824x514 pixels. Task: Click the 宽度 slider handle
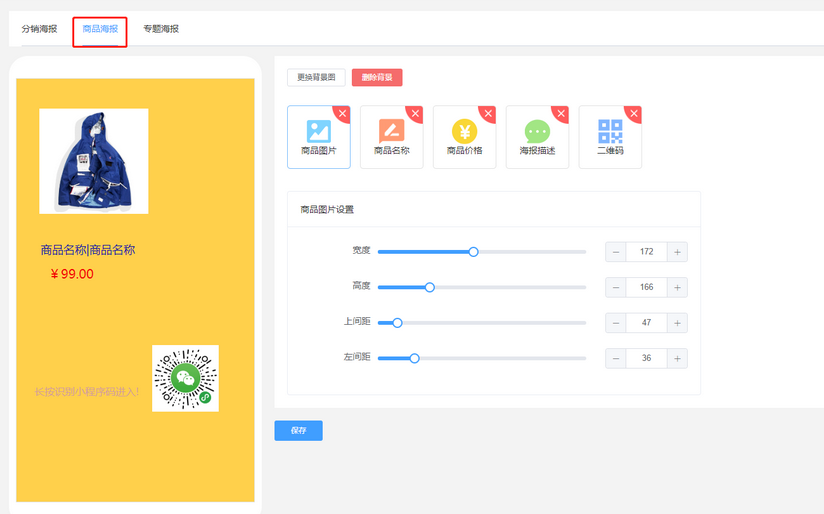[474, 252]
